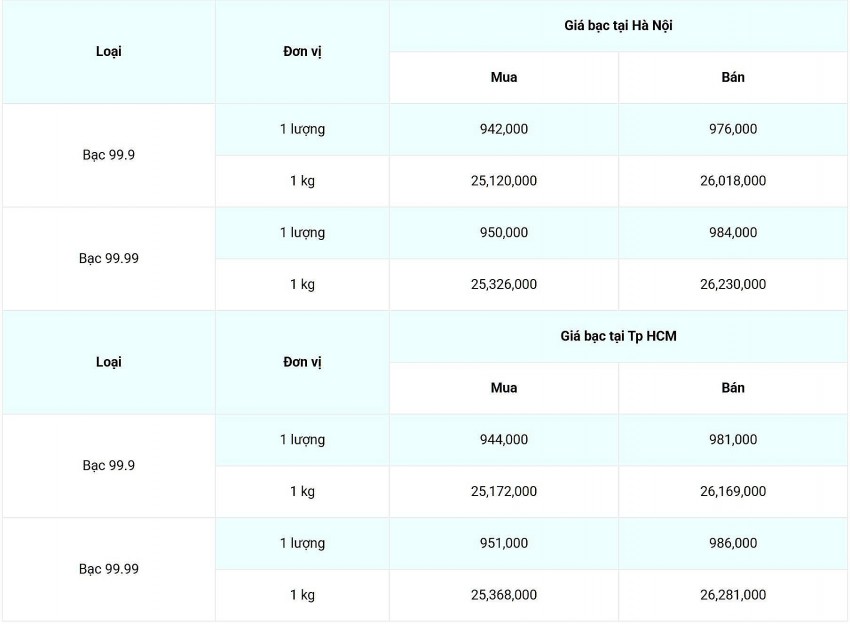Select the 986,000 sell price cell
The width and height of the screenshot is (850, 624).
click(733, 544)
